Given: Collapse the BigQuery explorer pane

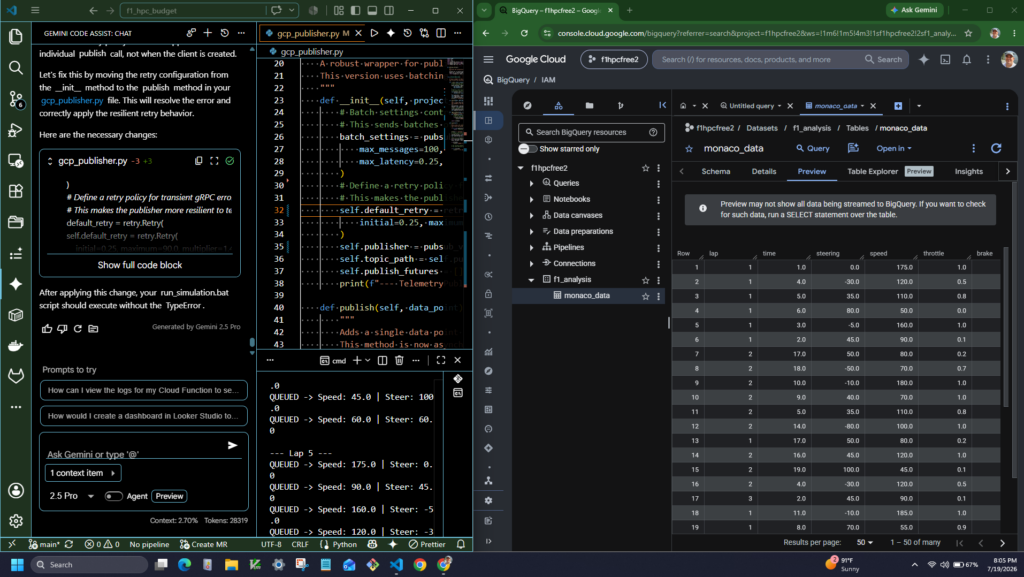Looking at the screenshot, I should [x=662, y=105].
